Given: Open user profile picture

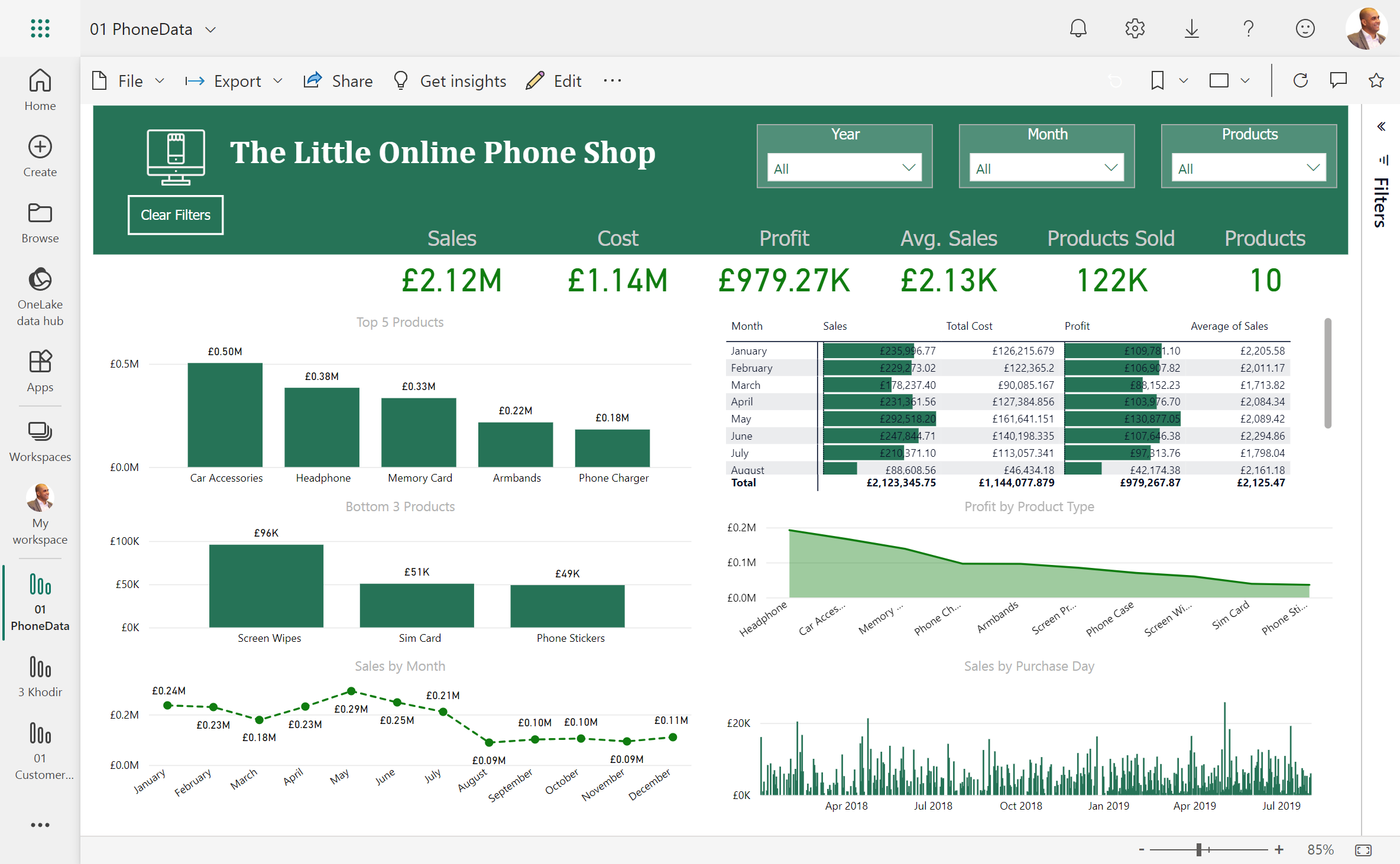Looking at the screenshot, I should 1366,28.
